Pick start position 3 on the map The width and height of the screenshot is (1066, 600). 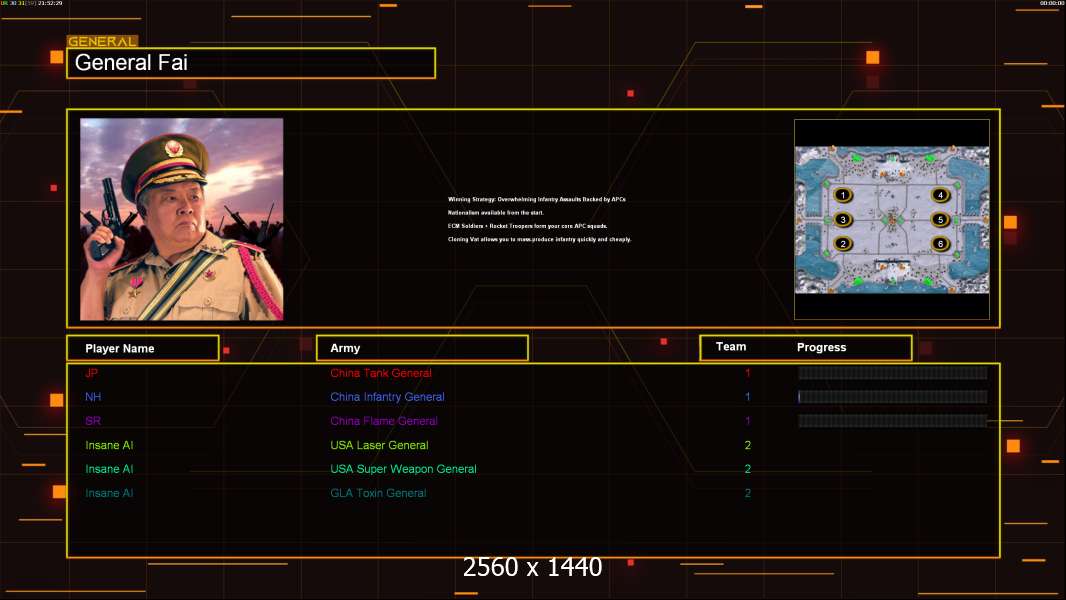coord(843,220)
